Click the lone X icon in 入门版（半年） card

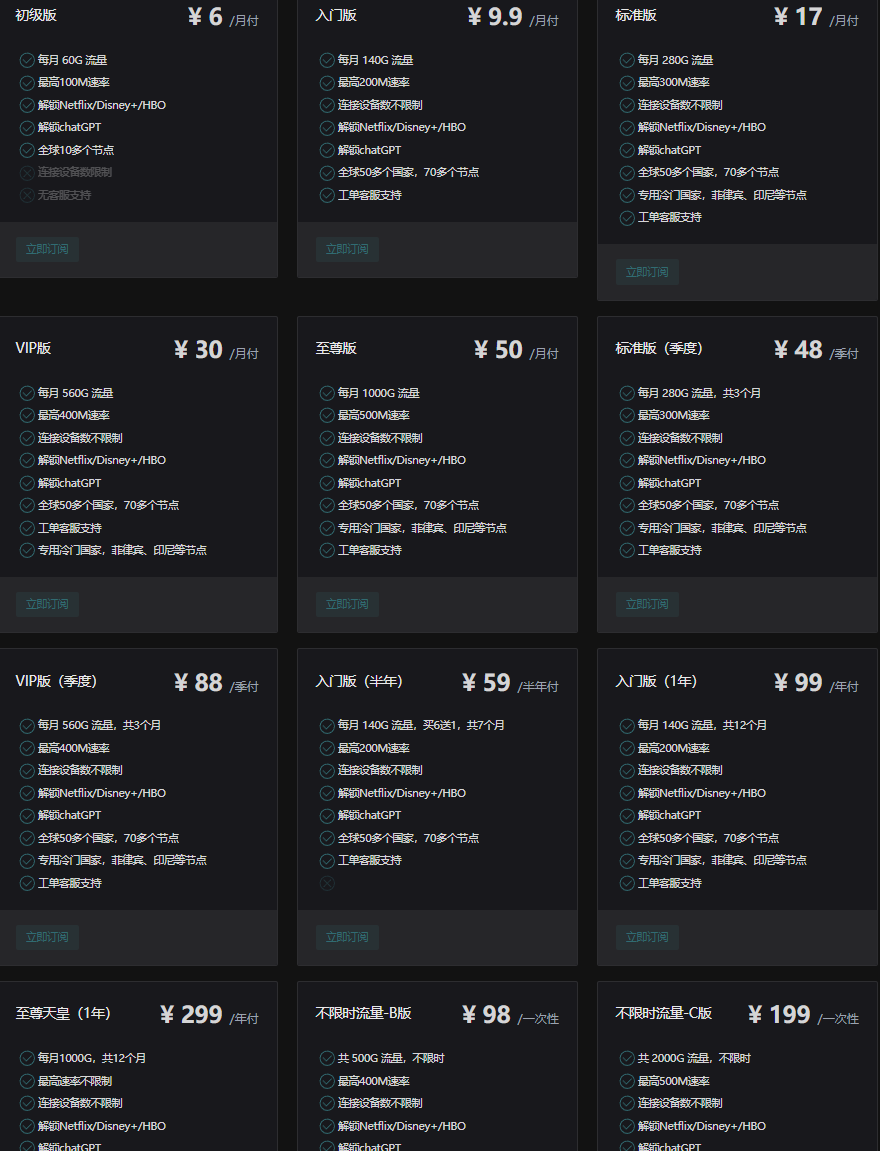[327, 883]
